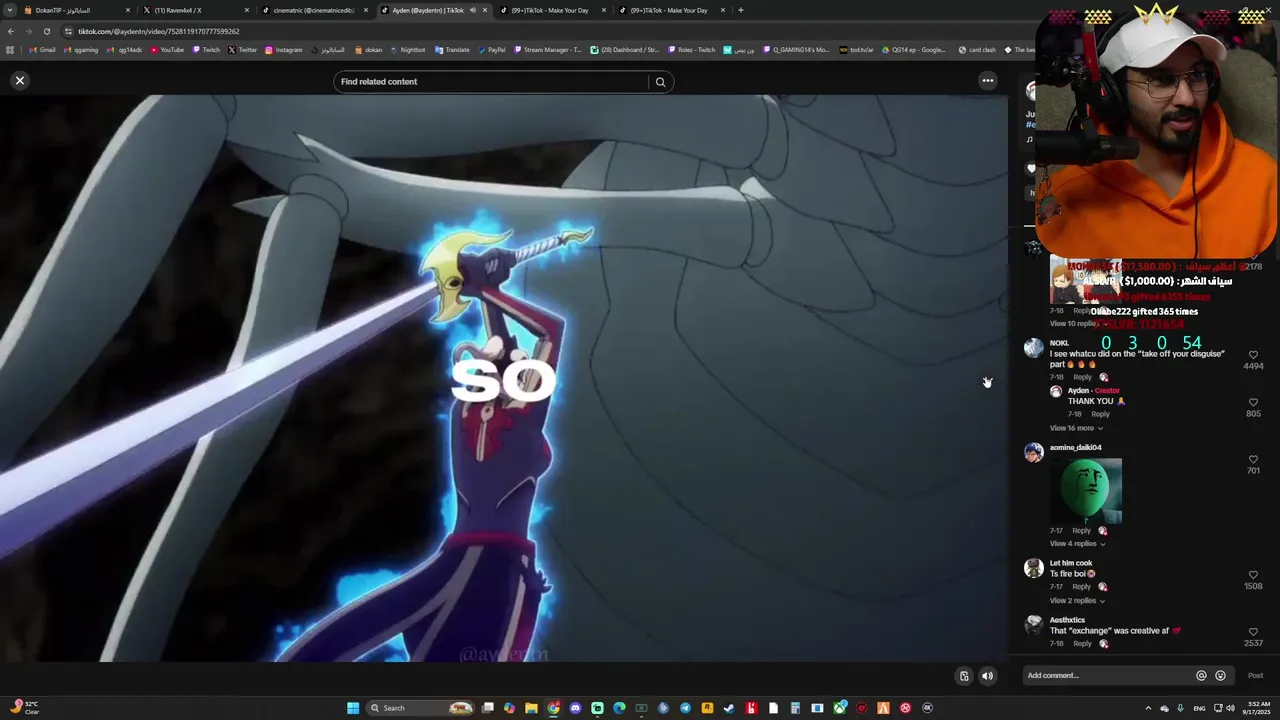
Task: Open the YouTube bookmark
Action: (167, 50)
